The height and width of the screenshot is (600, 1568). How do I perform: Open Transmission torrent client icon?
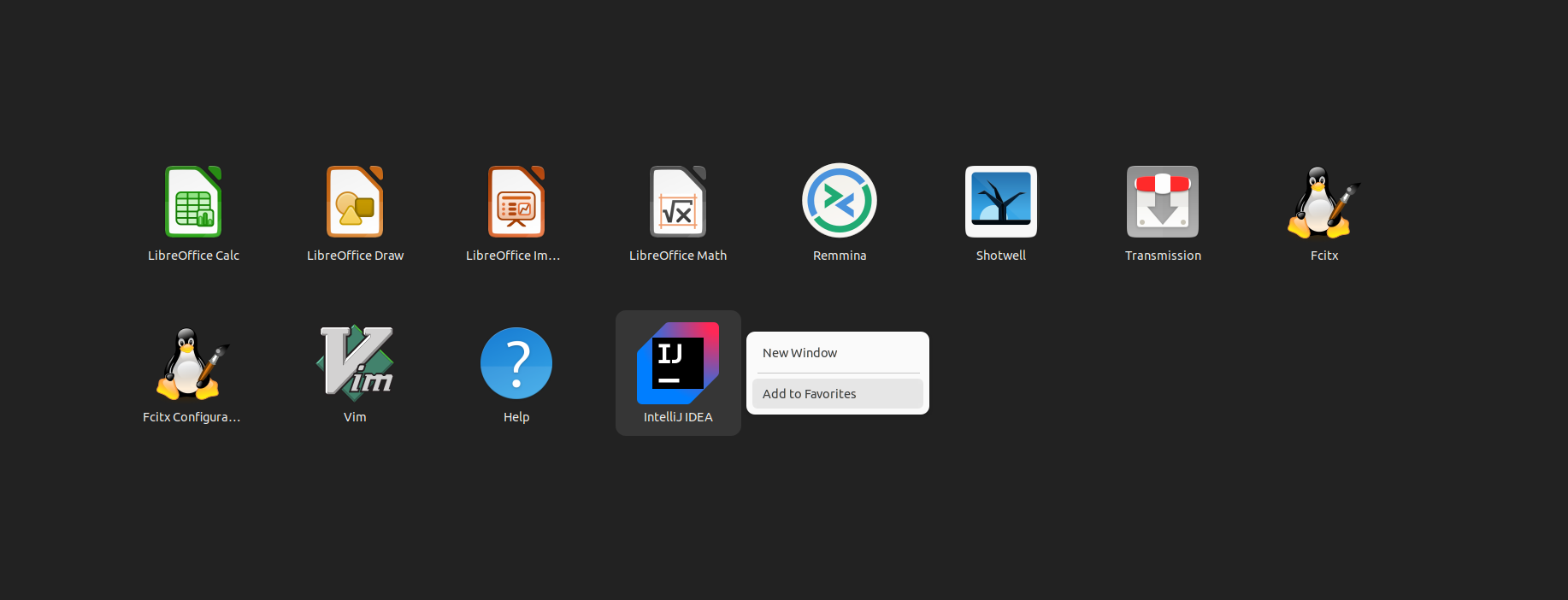click(1163, 201)
